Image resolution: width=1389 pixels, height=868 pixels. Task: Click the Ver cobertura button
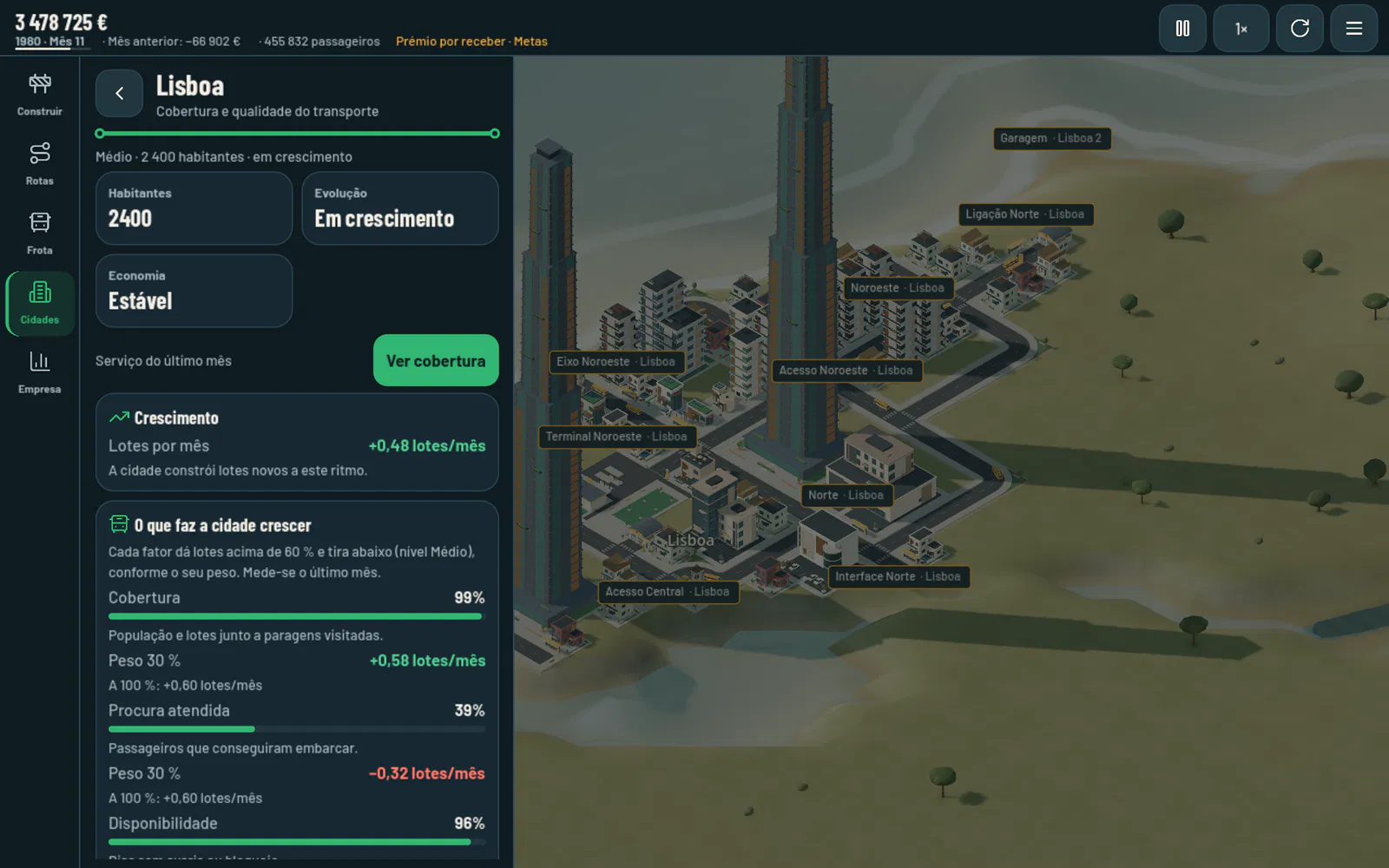pyautogui.click(x=436, y=360)
